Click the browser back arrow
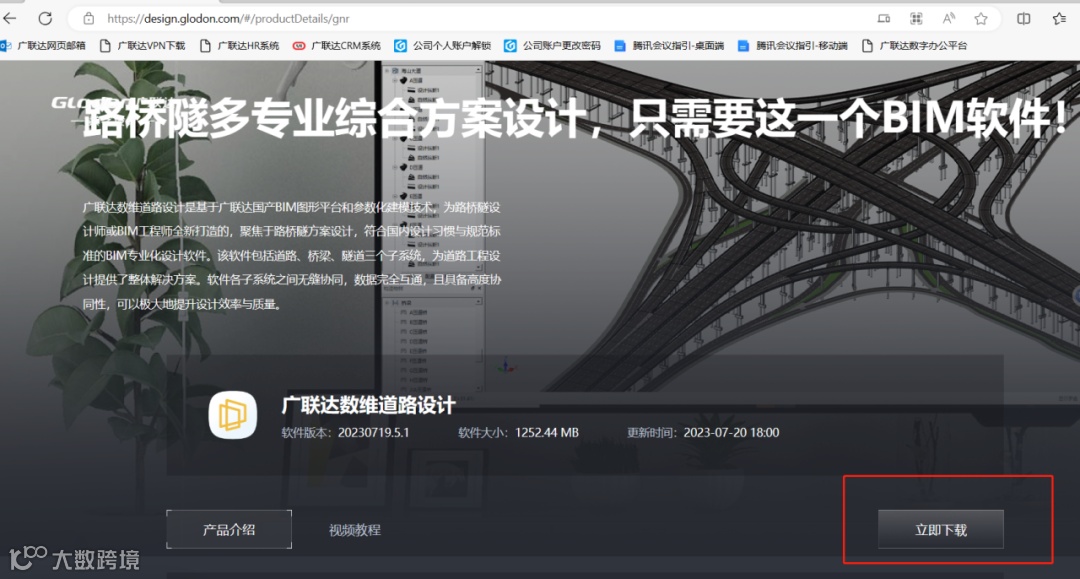Screen dimensions: 1080x579 pos(10,19)
